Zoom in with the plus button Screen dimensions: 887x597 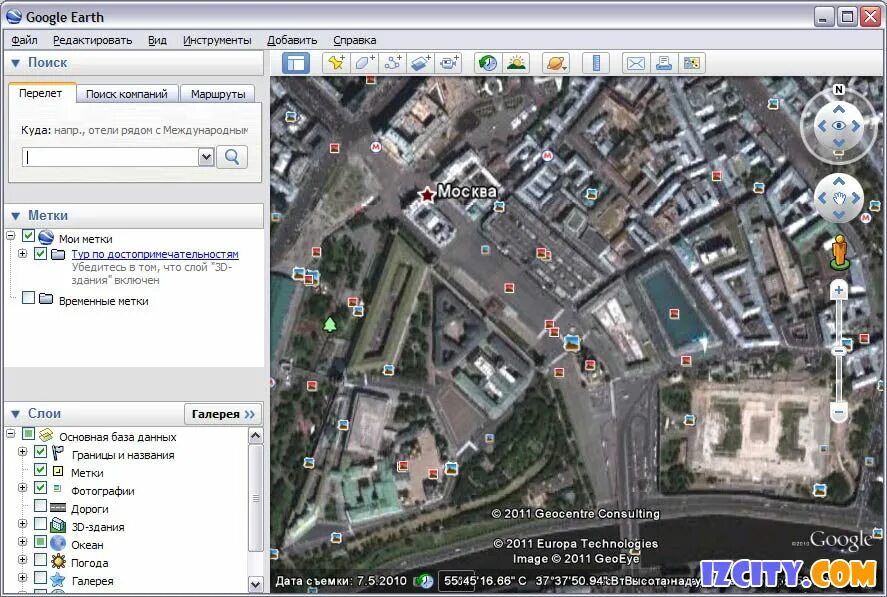click(838, 290)
